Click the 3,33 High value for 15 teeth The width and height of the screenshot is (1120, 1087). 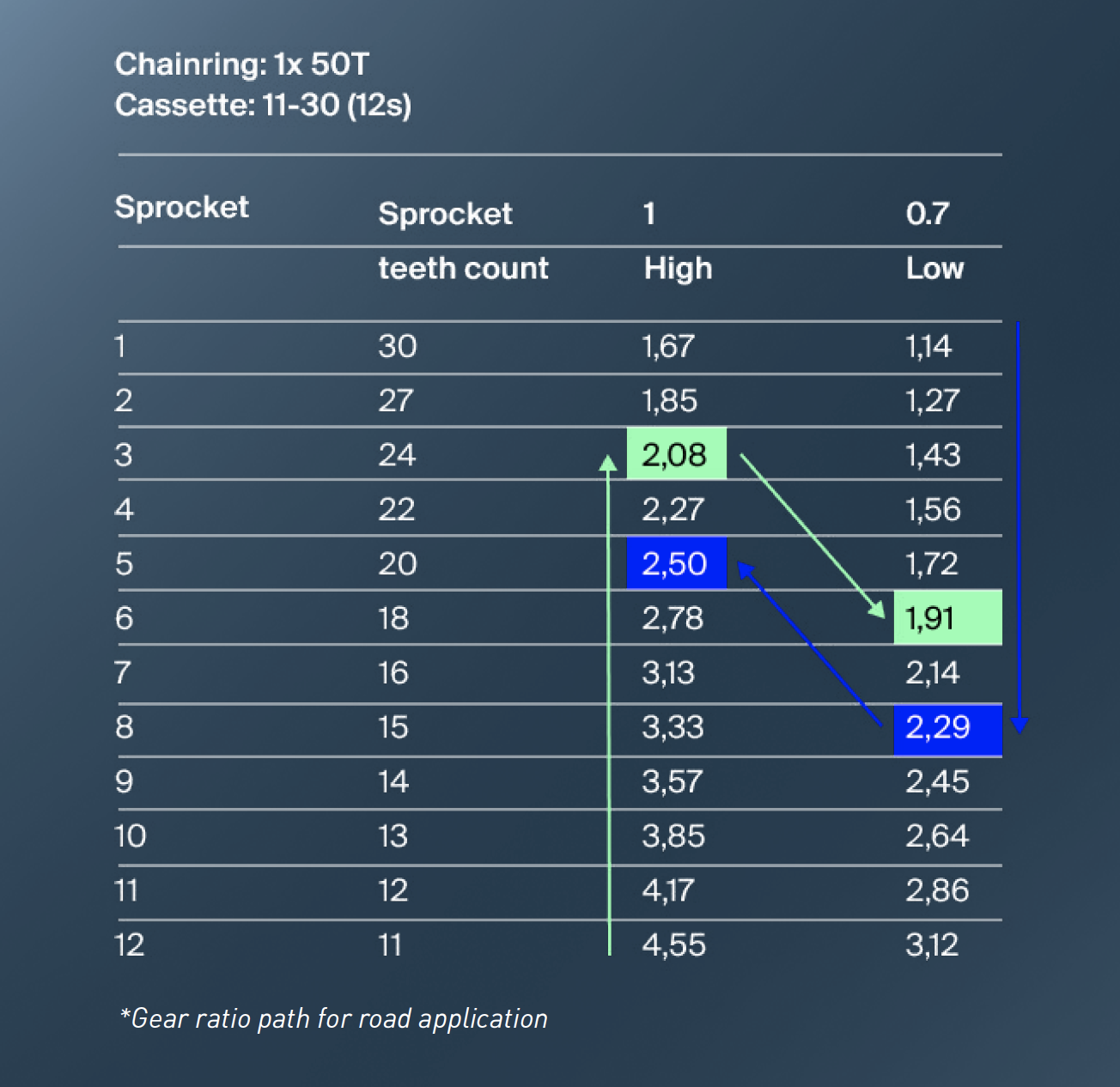[x=673, y=728]
